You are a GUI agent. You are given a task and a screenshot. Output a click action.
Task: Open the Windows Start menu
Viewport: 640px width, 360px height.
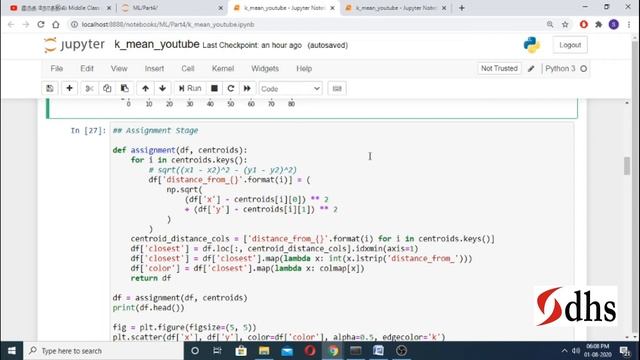tap(11, 351)
